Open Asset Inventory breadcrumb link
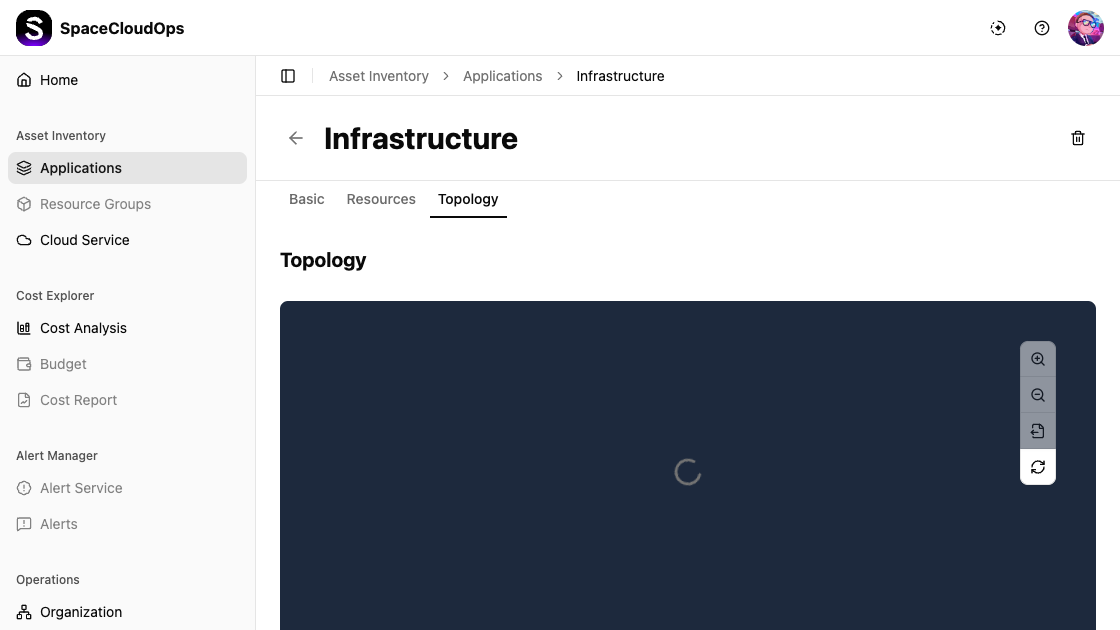This screenshot has width=1120, height=630. 379,76
